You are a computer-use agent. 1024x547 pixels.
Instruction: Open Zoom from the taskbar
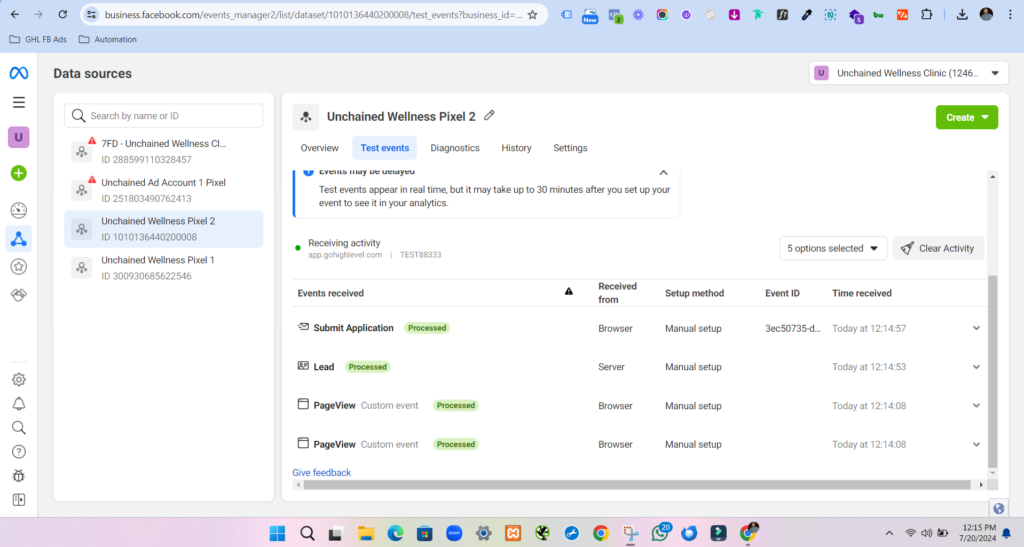pyautogui.click(x=454, y=533)
